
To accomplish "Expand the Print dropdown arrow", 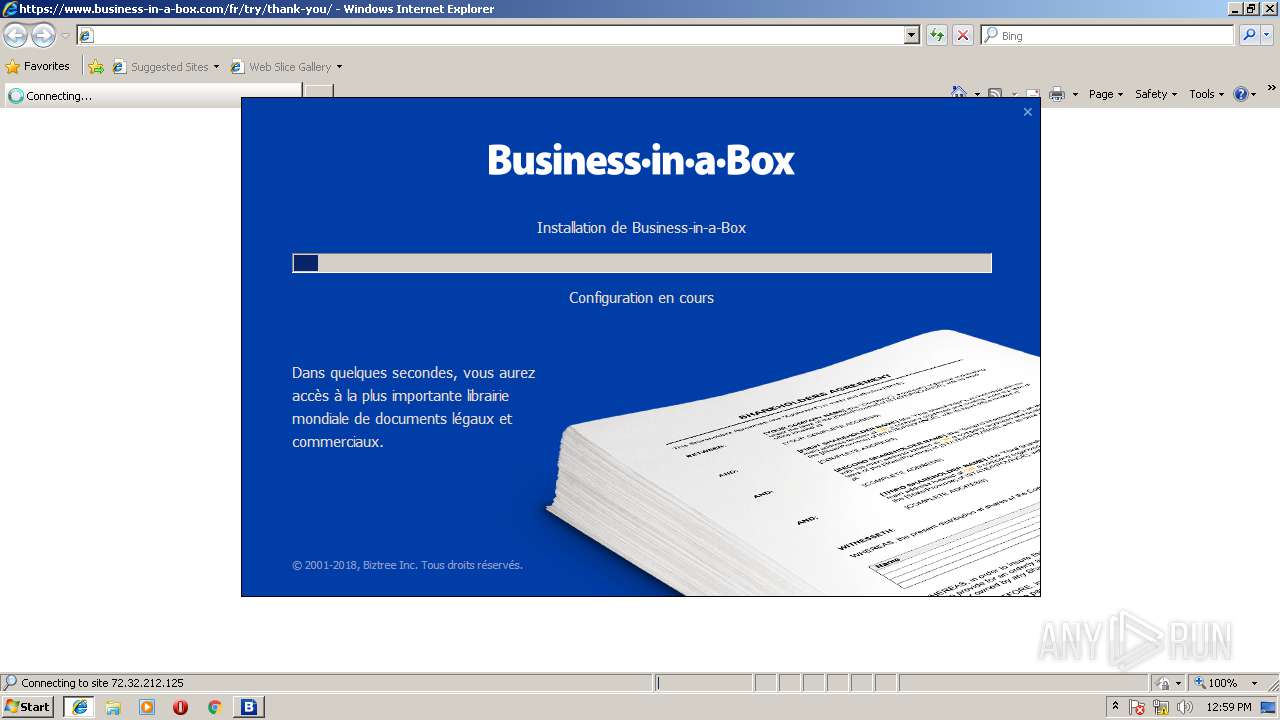I will click(1075, 94).
